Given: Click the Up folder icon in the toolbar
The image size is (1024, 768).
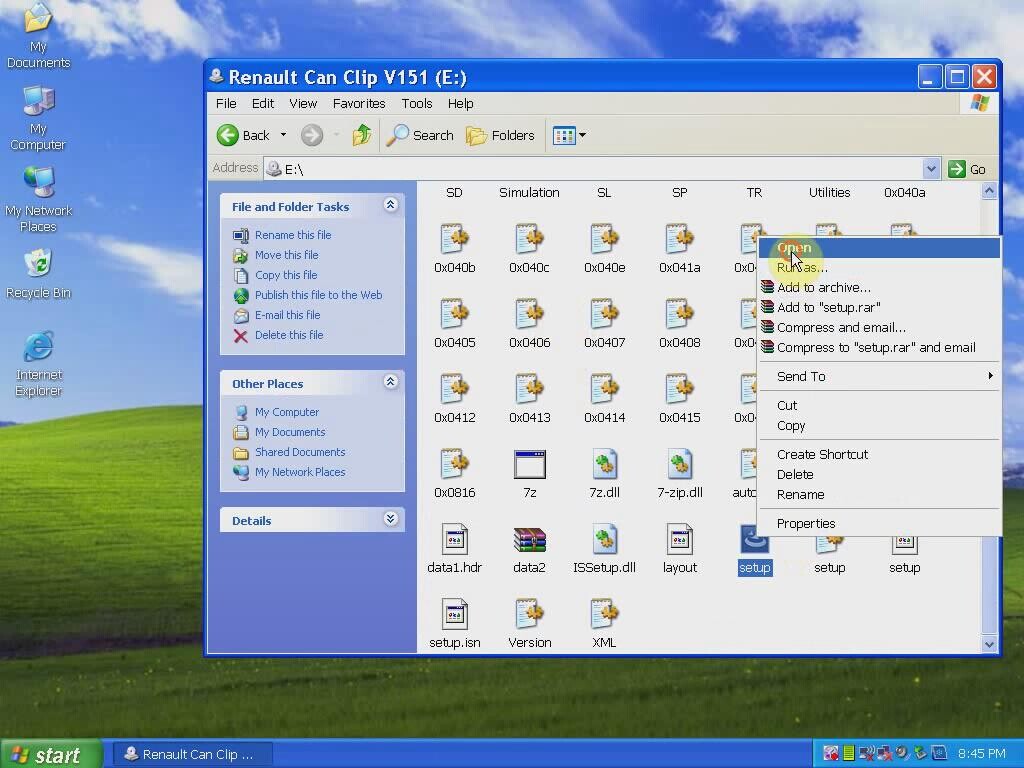Looking at the screenshot, I should coord(360,135).
